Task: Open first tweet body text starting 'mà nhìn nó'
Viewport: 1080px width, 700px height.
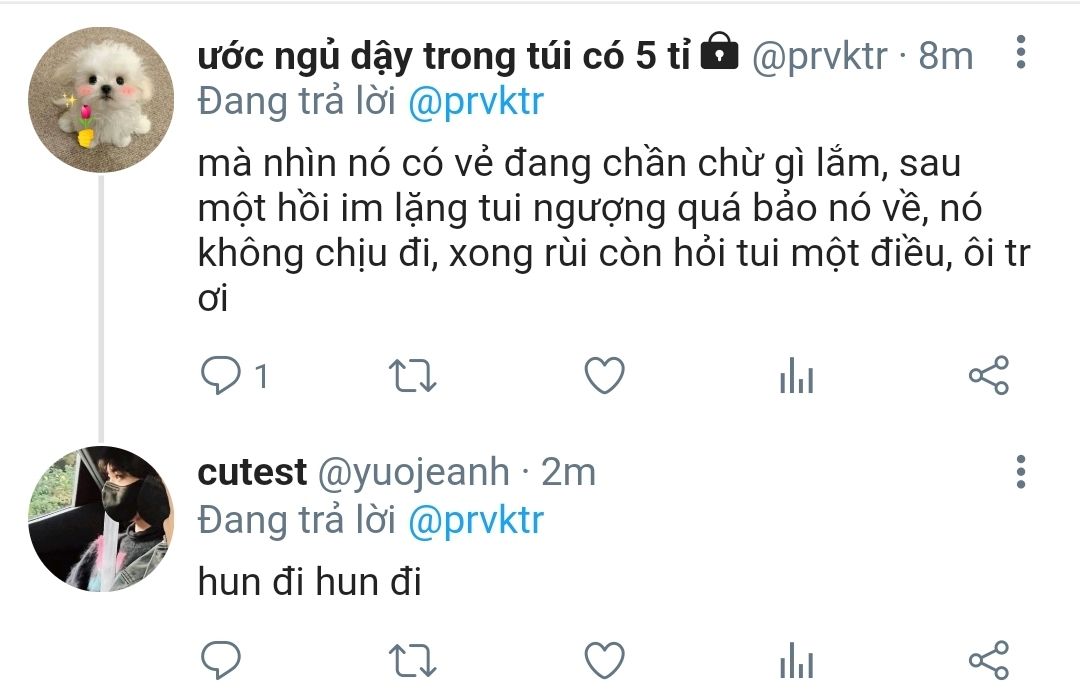Action: point(613,231)
